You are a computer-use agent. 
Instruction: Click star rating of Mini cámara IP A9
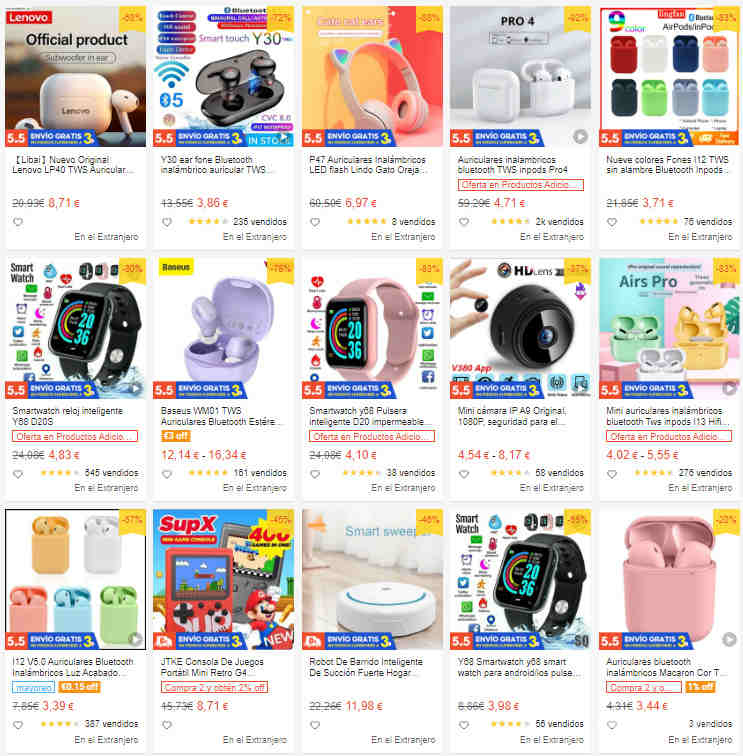[510, 473]
